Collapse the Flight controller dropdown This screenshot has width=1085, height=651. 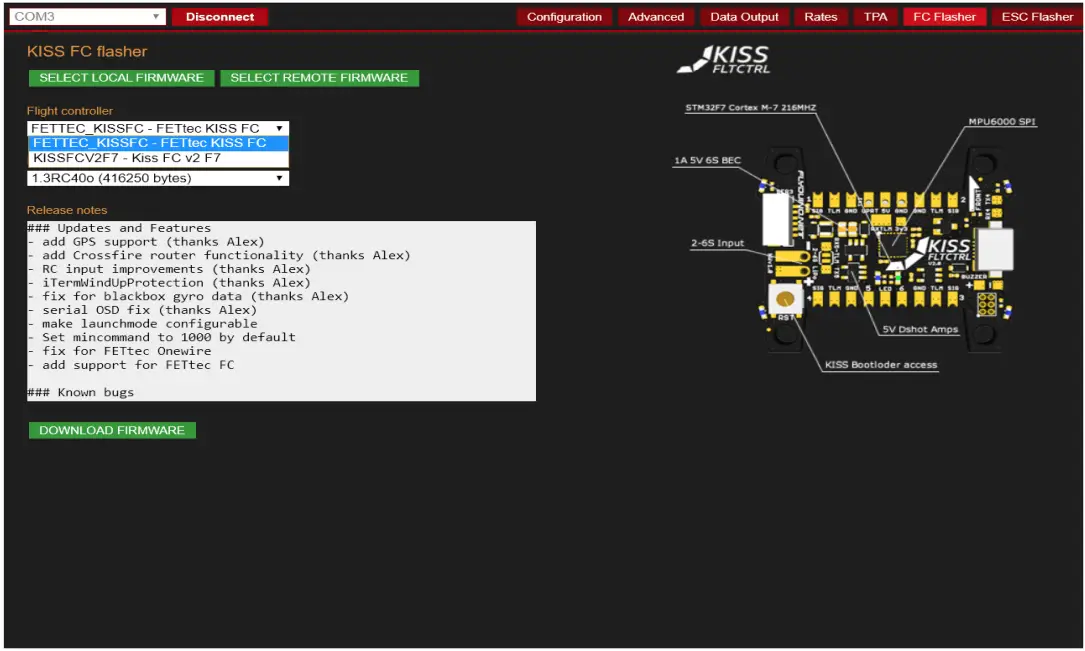[x=158, y=128]
